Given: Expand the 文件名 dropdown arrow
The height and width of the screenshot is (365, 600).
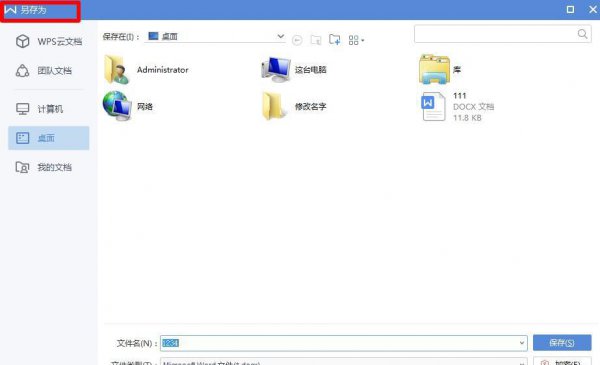Looking at the screenshot, I should click(522, 343).
